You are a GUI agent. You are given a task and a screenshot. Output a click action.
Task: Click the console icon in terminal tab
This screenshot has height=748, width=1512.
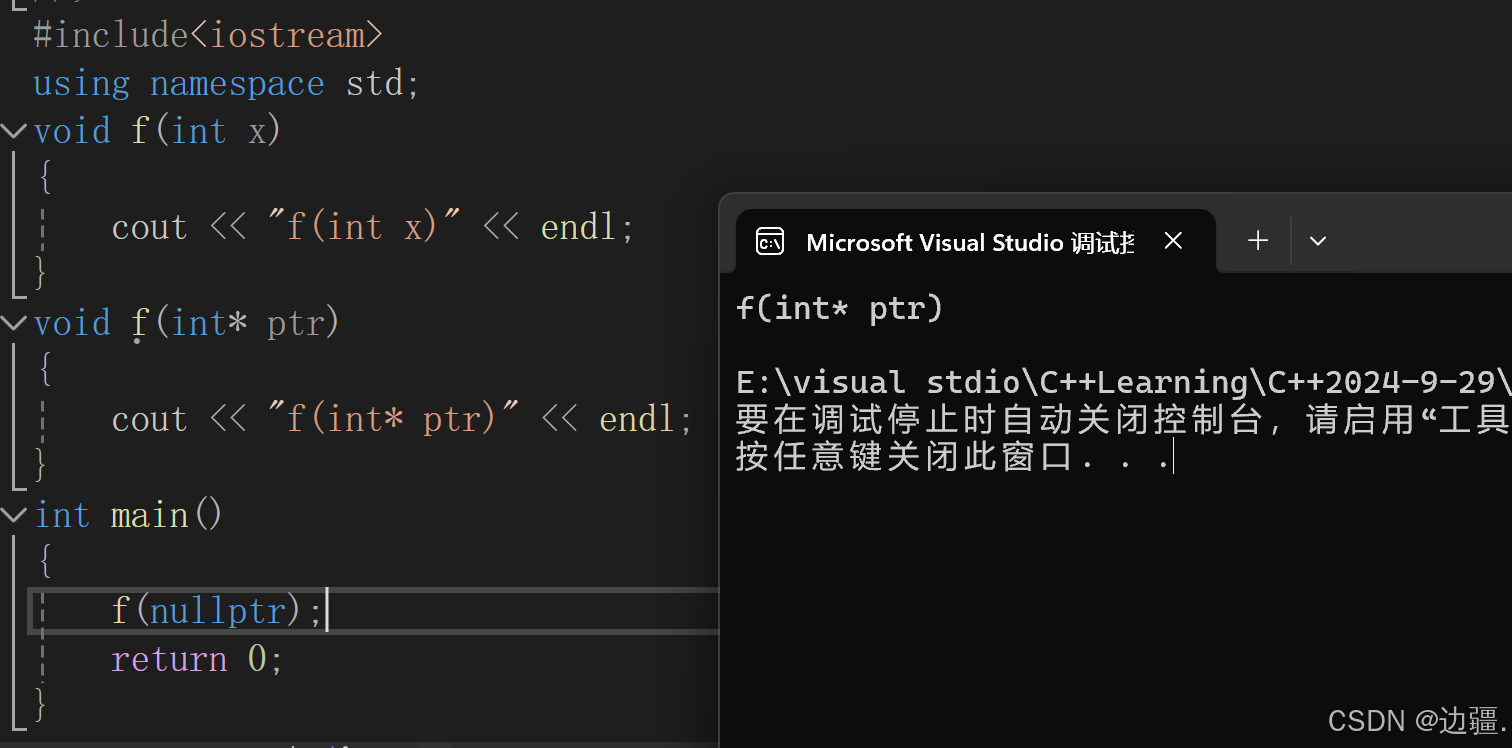coord(770,242)
